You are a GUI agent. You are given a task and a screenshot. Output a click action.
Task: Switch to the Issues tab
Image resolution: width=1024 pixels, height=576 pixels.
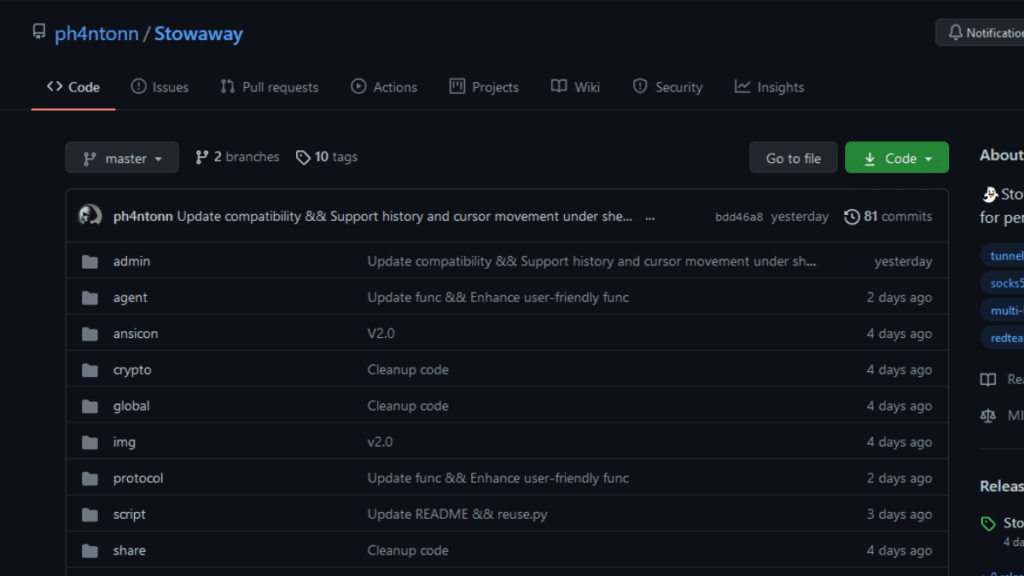click(x=159, y=87)
